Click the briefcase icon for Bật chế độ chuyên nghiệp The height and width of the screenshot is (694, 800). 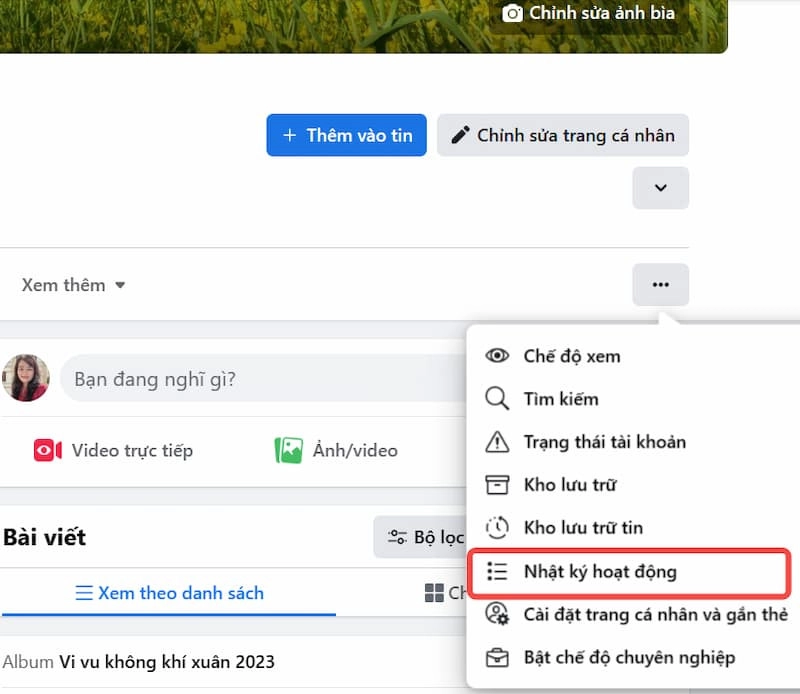(x=497, y=657)
